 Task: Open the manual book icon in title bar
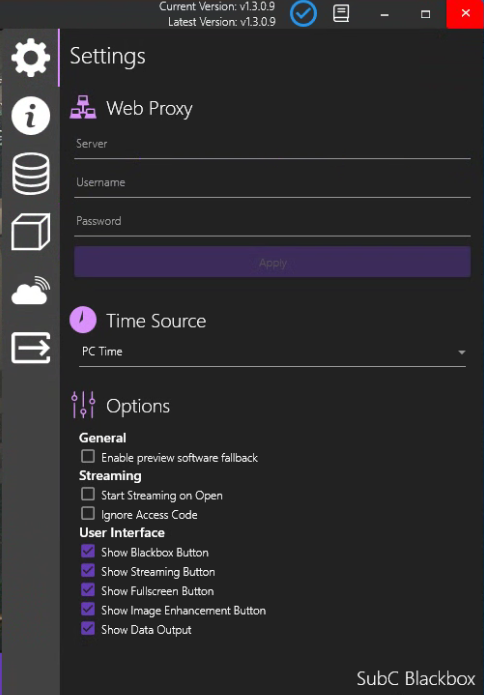coord(341,14)
